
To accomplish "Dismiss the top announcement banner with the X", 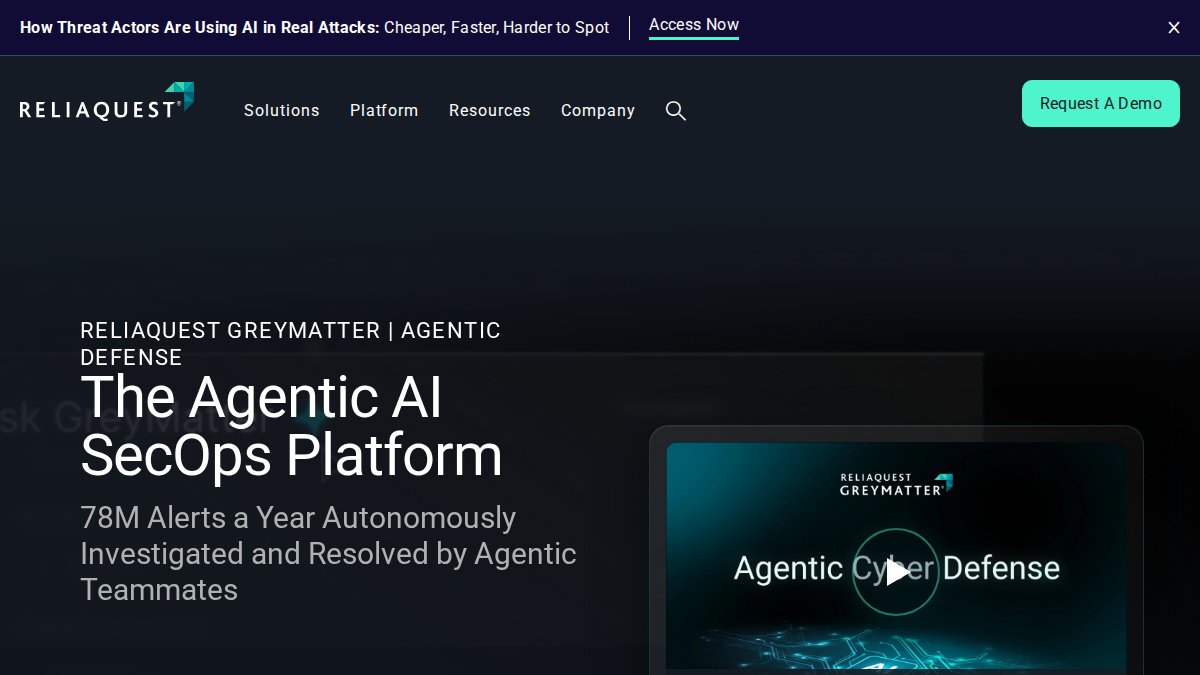I will (x=1174, y=28).
